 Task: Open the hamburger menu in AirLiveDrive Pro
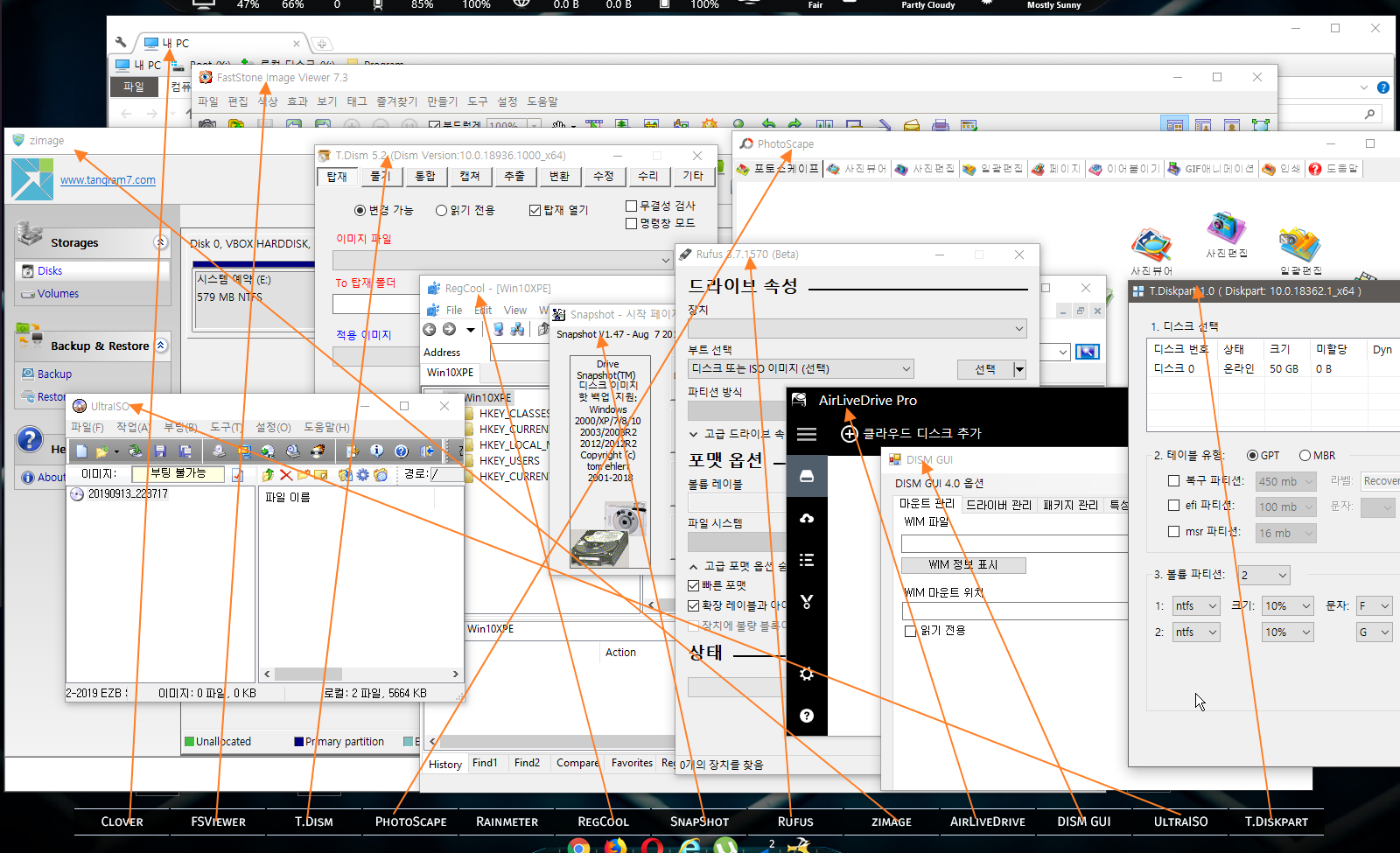click(807, 434)
